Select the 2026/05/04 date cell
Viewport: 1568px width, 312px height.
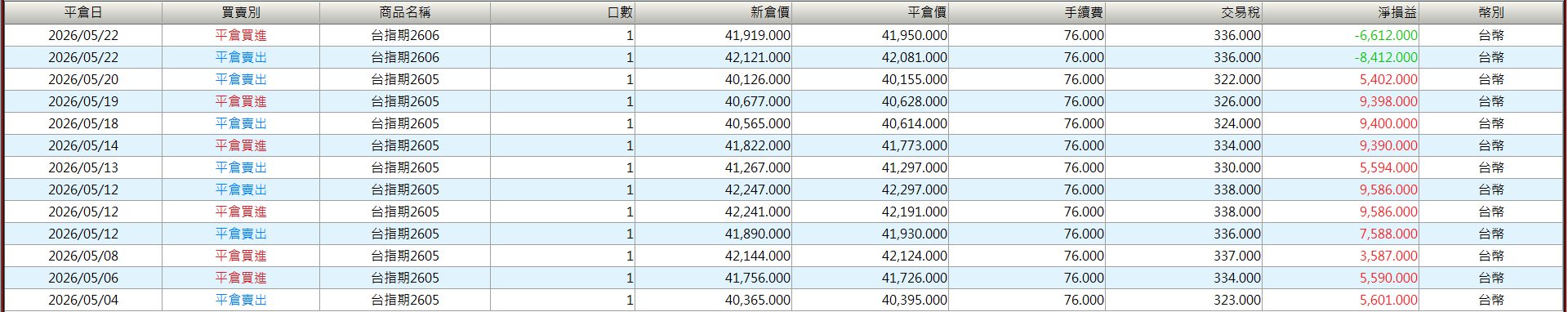[x=83, y=300]
